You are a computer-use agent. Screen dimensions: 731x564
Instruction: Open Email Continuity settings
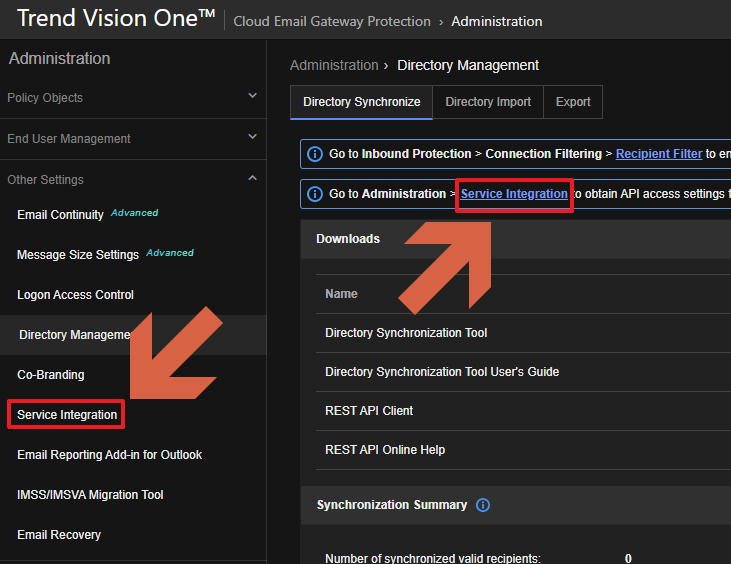60,215
